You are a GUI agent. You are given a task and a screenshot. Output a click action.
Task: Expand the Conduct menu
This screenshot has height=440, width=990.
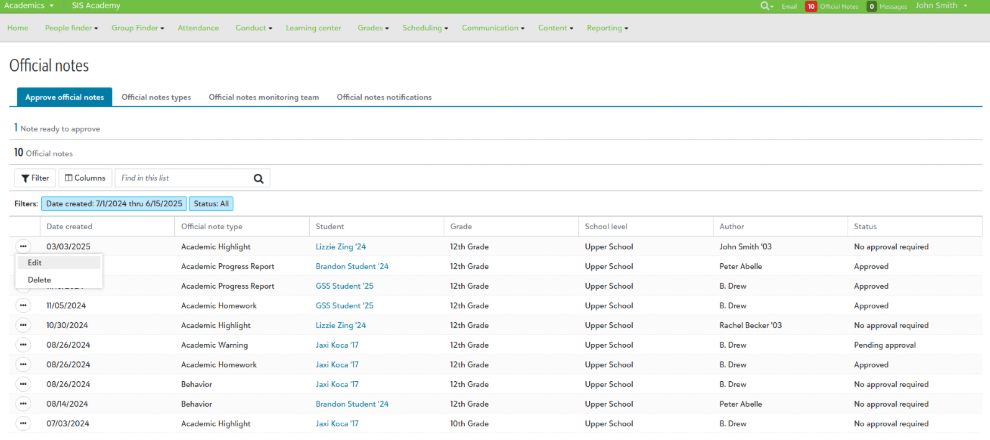pyautogui.click(x=253, y=28)
